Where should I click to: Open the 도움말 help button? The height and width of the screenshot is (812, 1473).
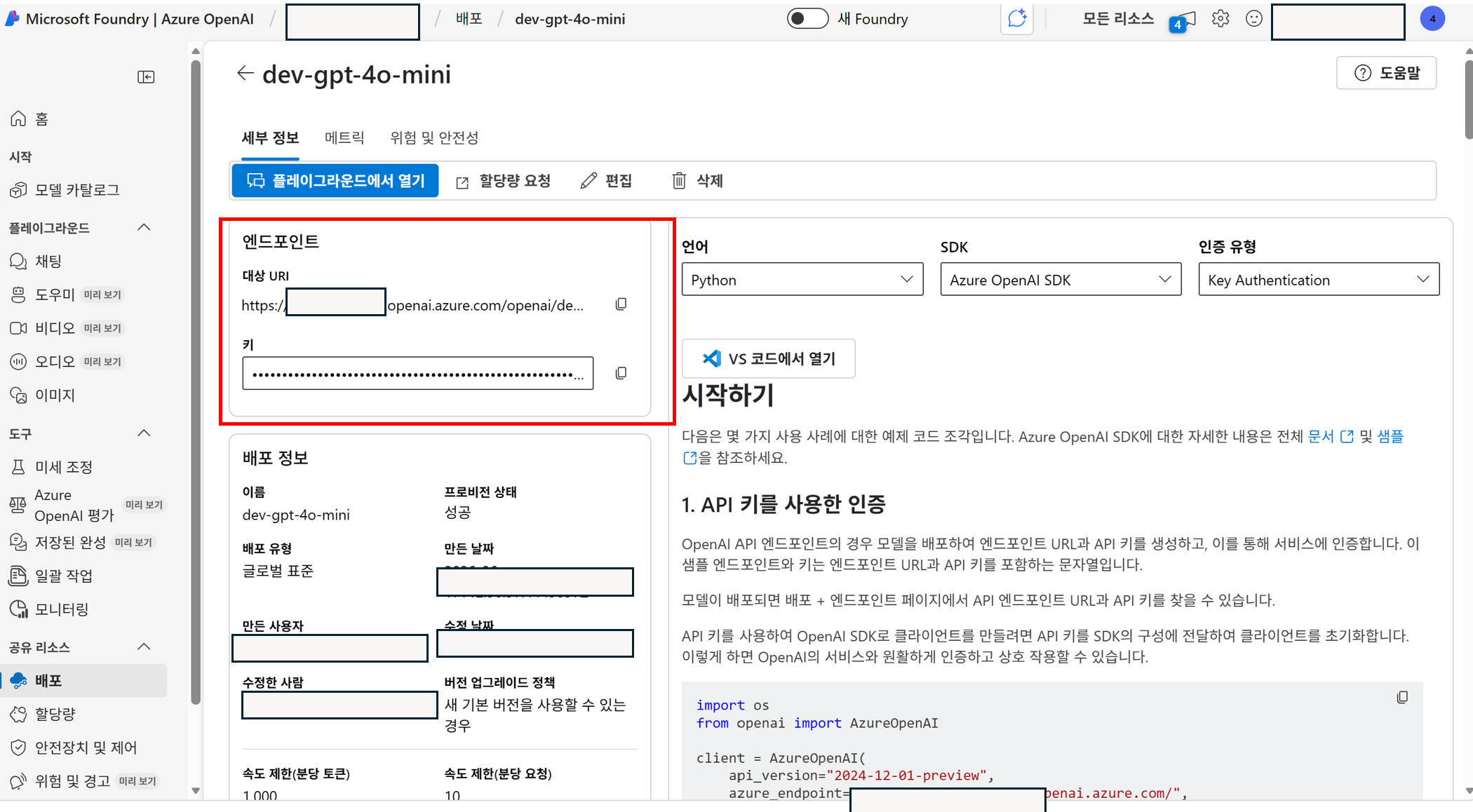pyautogui.click(x=1386, y=73)
